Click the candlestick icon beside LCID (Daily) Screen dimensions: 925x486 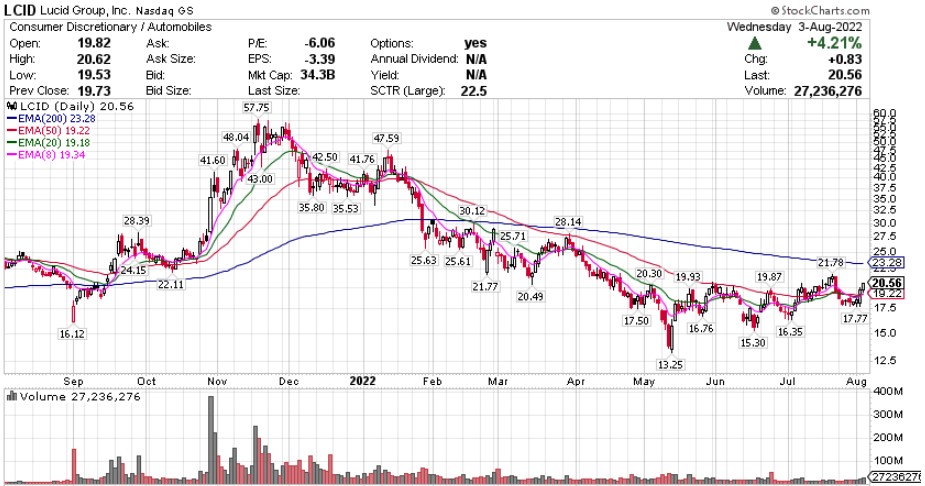coord(12,107)
